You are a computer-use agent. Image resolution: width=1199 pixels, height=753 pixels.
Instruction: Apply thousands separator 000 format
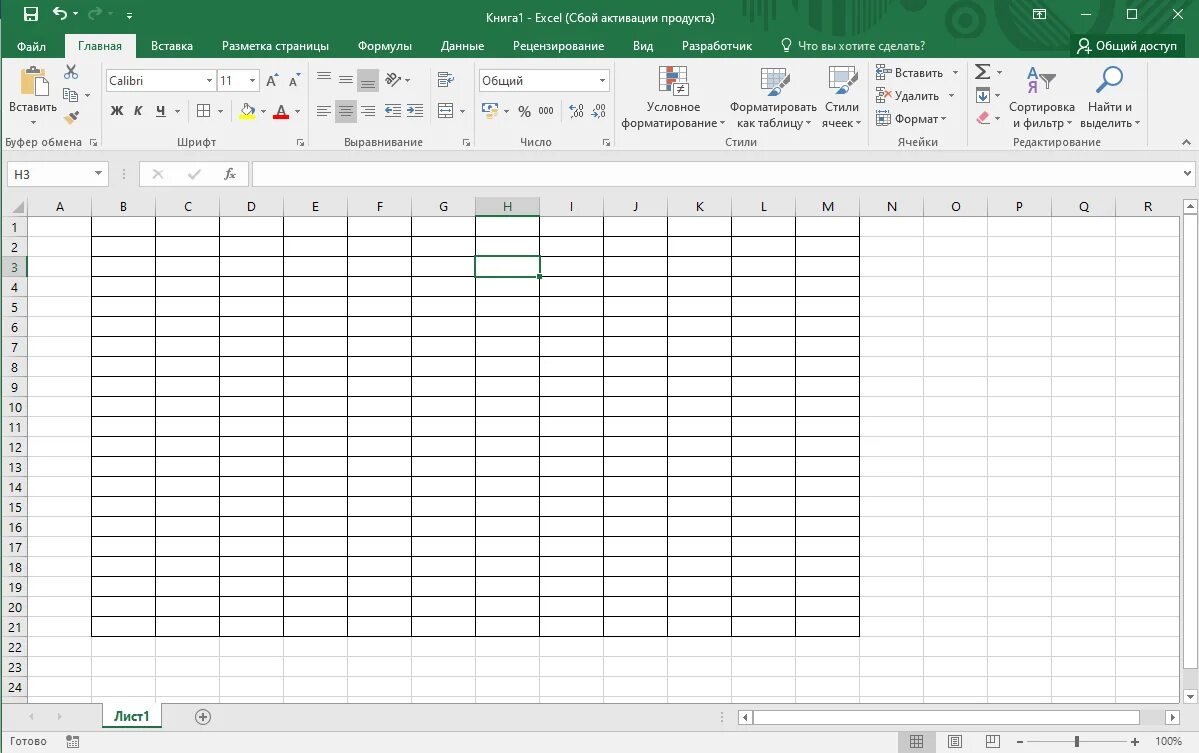point(546,111)
